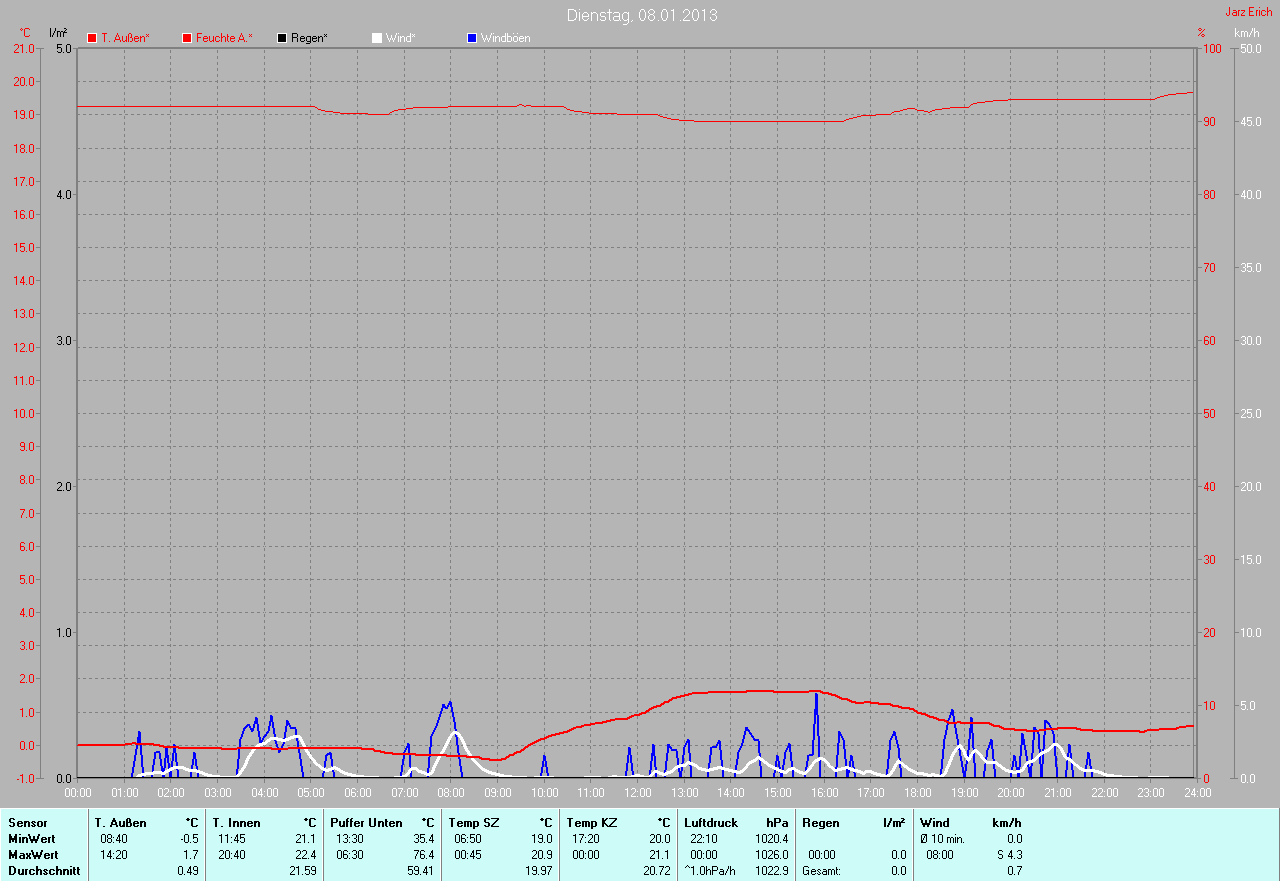Click the 12:00 time axis marker
Screen dimensions: 1280x881
637,793
